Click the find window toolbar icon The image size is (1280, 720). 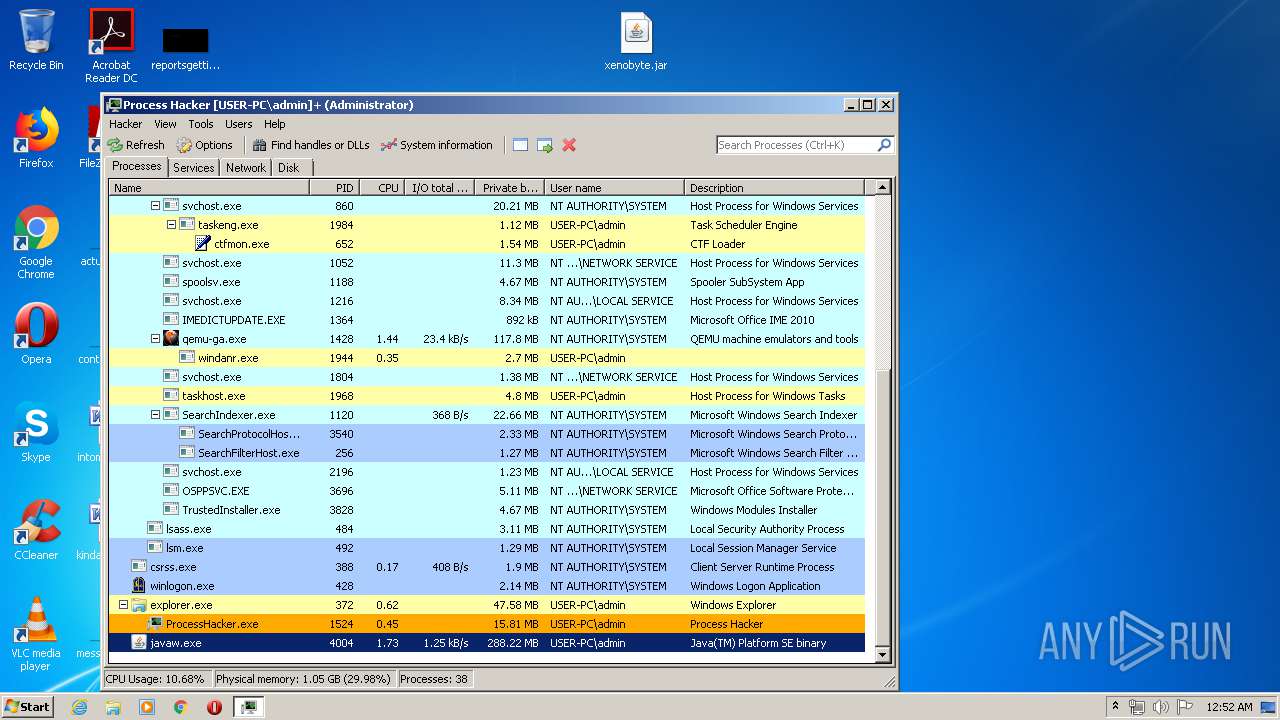(520, 145)
